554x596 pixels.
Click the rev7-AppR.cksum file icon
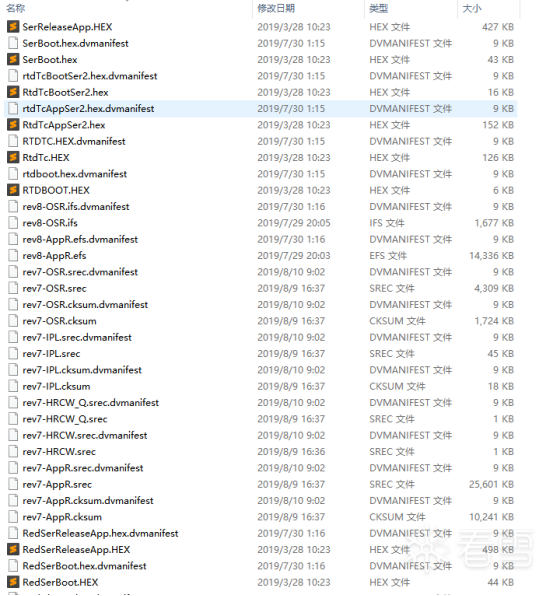[x=13, y=517]
